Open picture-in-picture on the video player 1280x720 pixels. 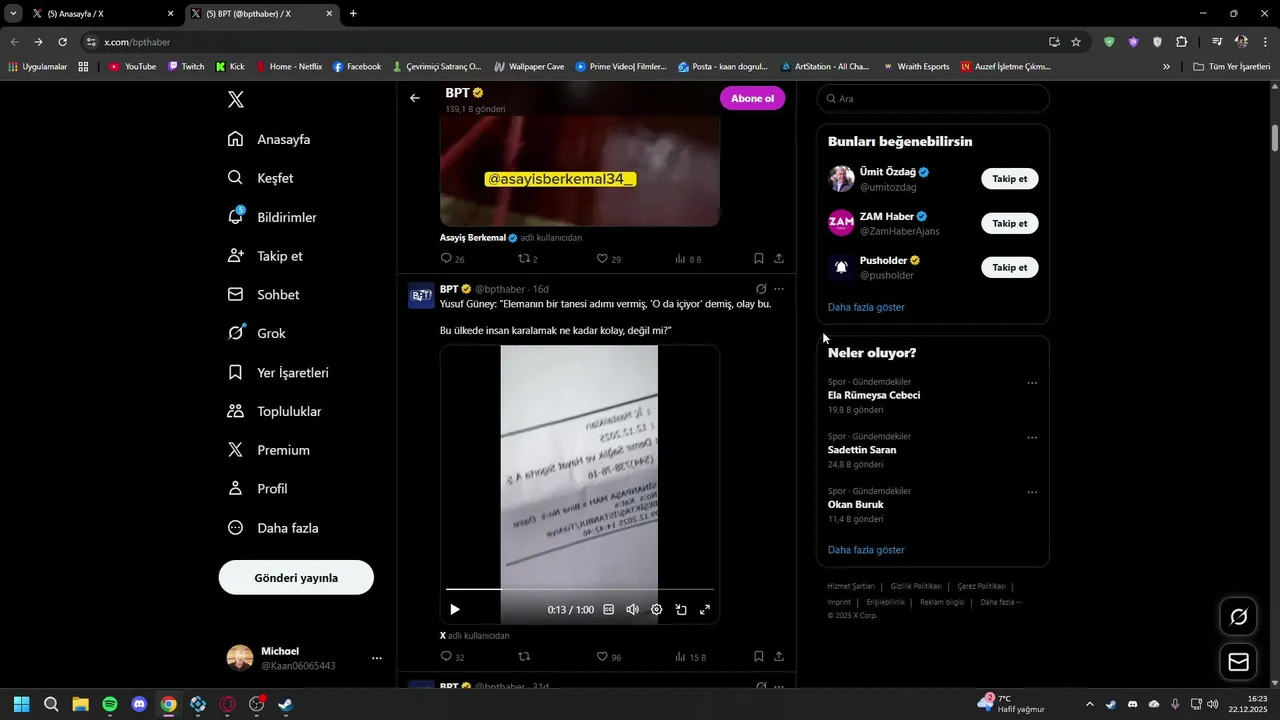(681, 609)
